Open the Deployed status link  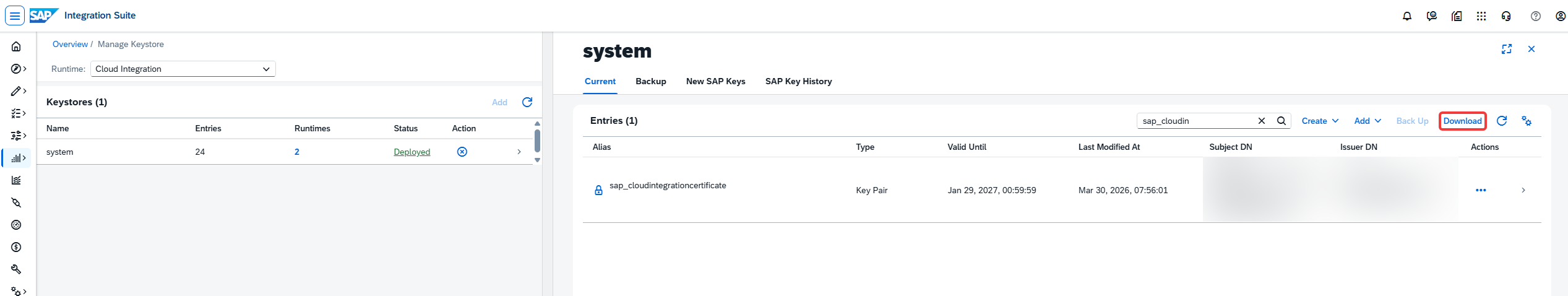tap(412, 152)
